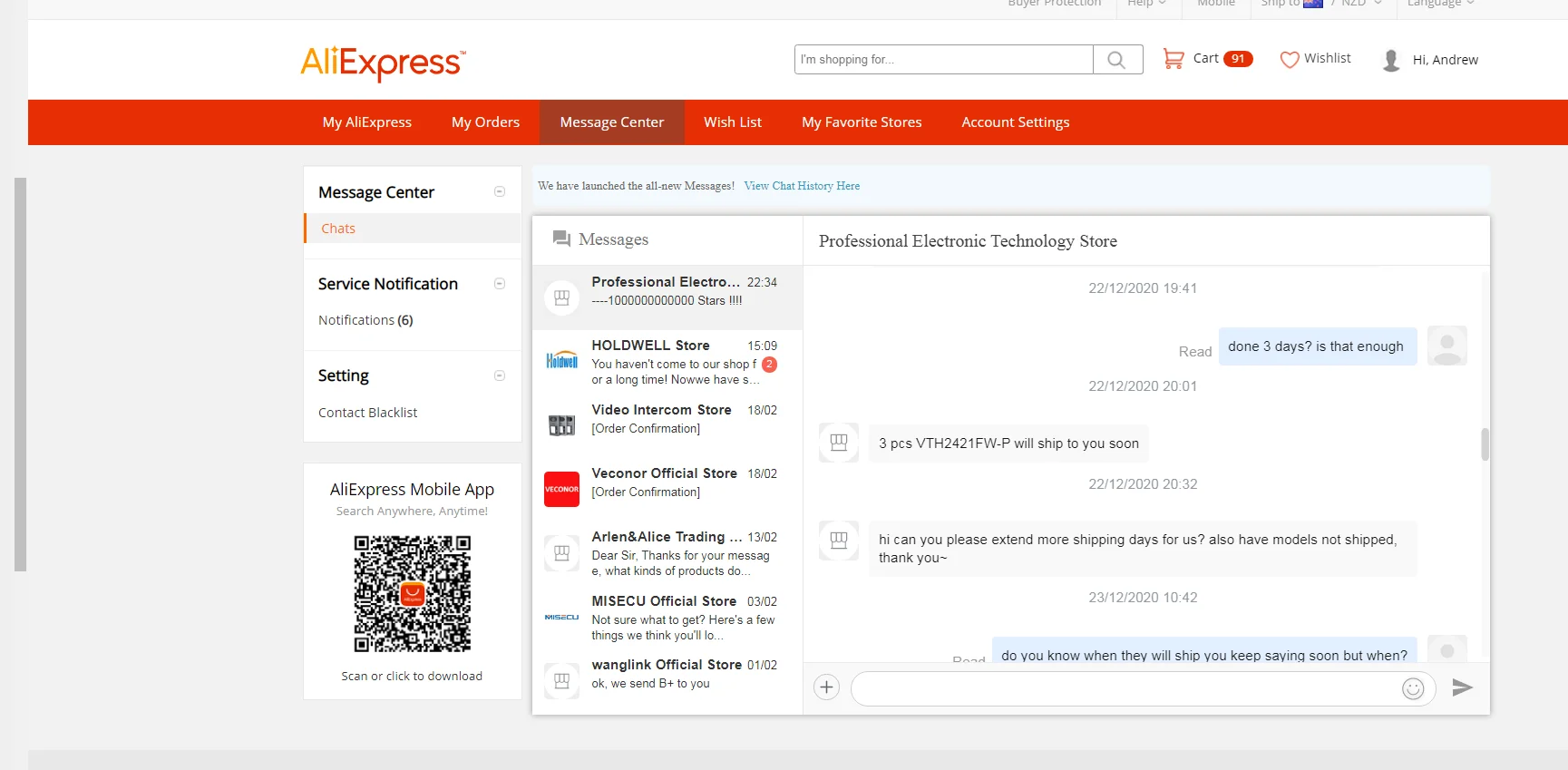Image resolution: width=1568 pixels, height=770 pixels.
Task: Click the chat conversation scrollbar
Action: (1485, 444)
